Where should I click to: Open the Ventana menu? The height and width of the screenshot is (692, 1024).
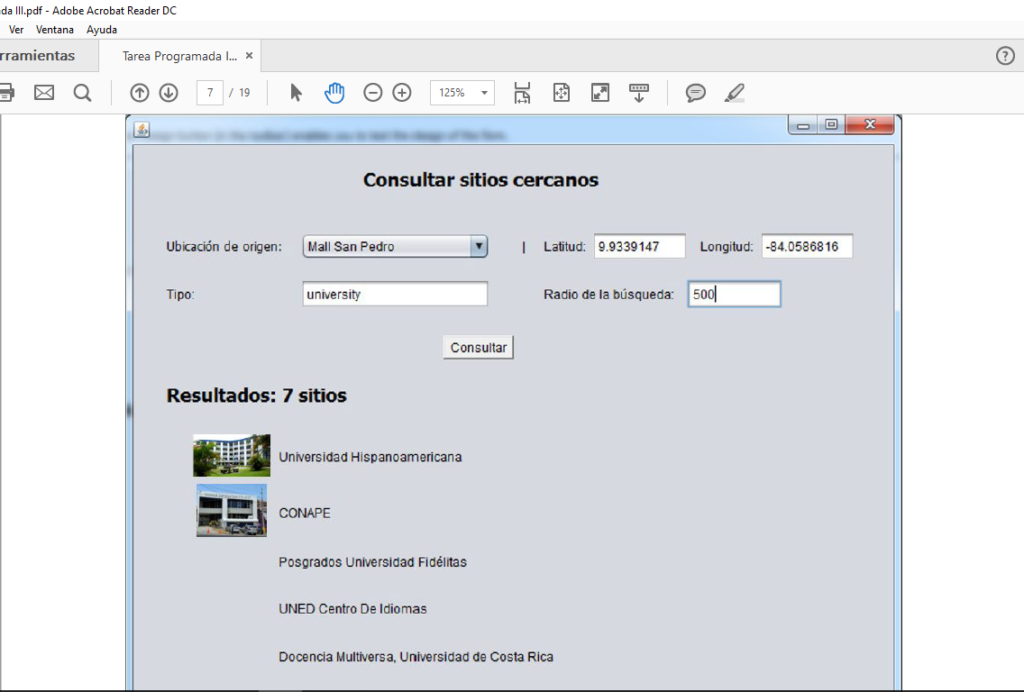point(55,29)
